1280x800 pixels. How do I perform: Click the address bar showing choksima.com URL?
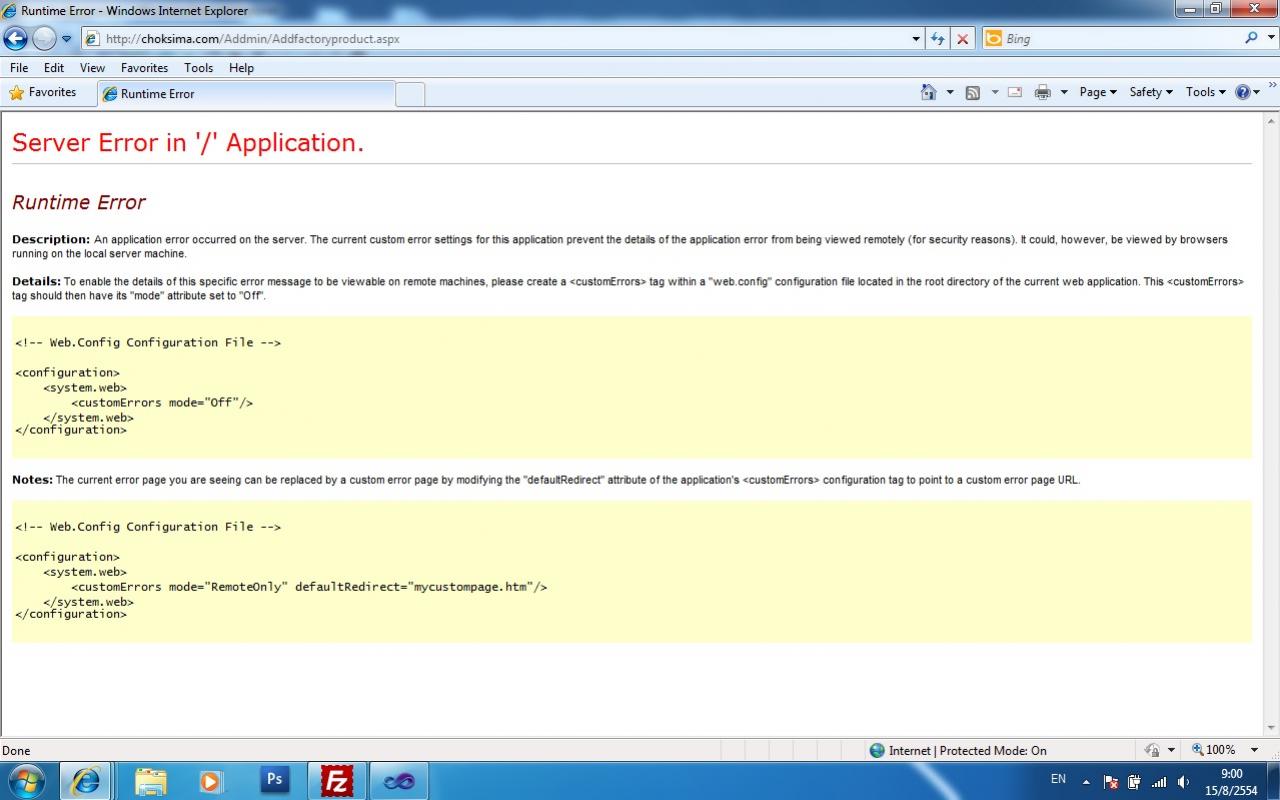tap(495, 39)
